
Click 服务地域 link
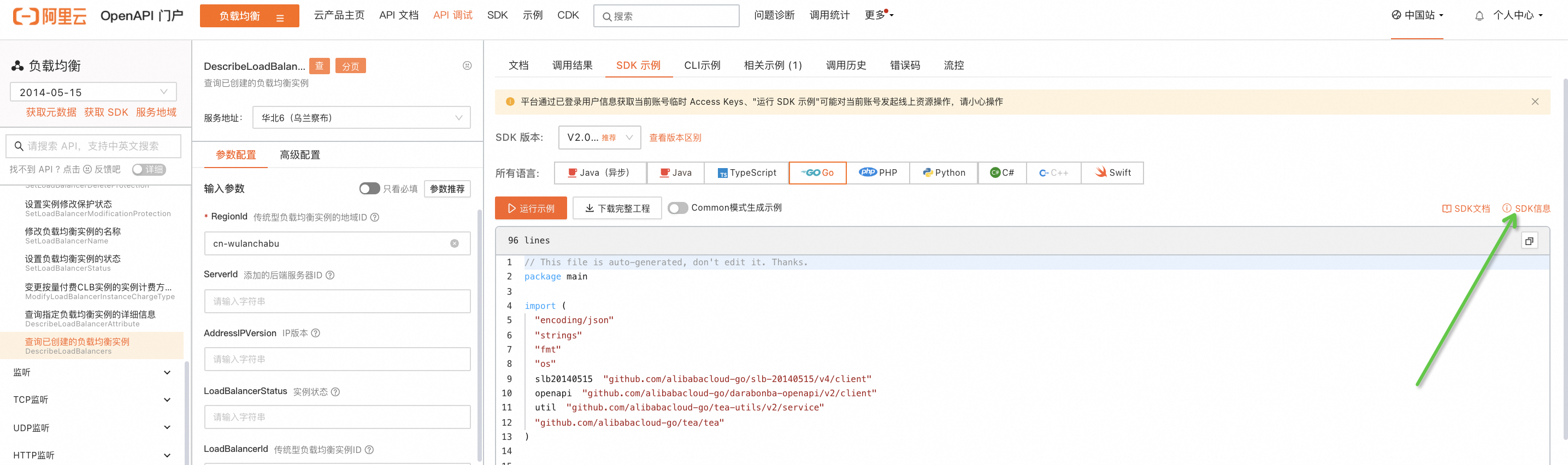tap(156, 112)
